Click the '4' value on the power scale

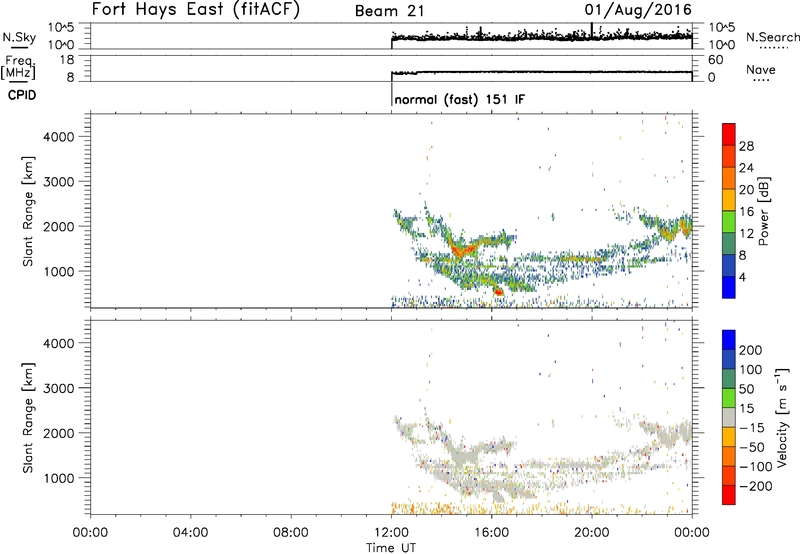[x=742, y=277]
